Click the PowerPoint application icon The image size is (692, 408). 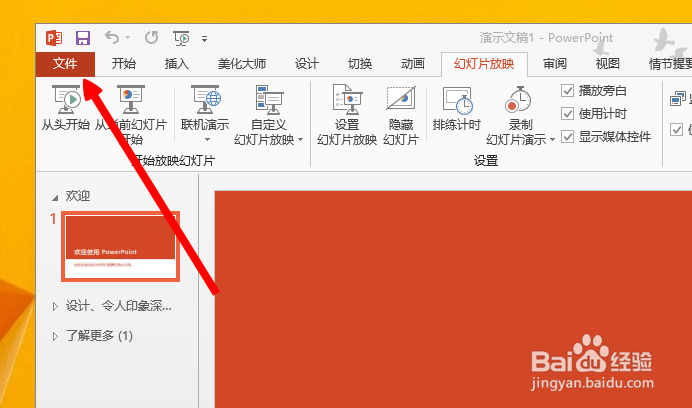click(x=54, y=38)
